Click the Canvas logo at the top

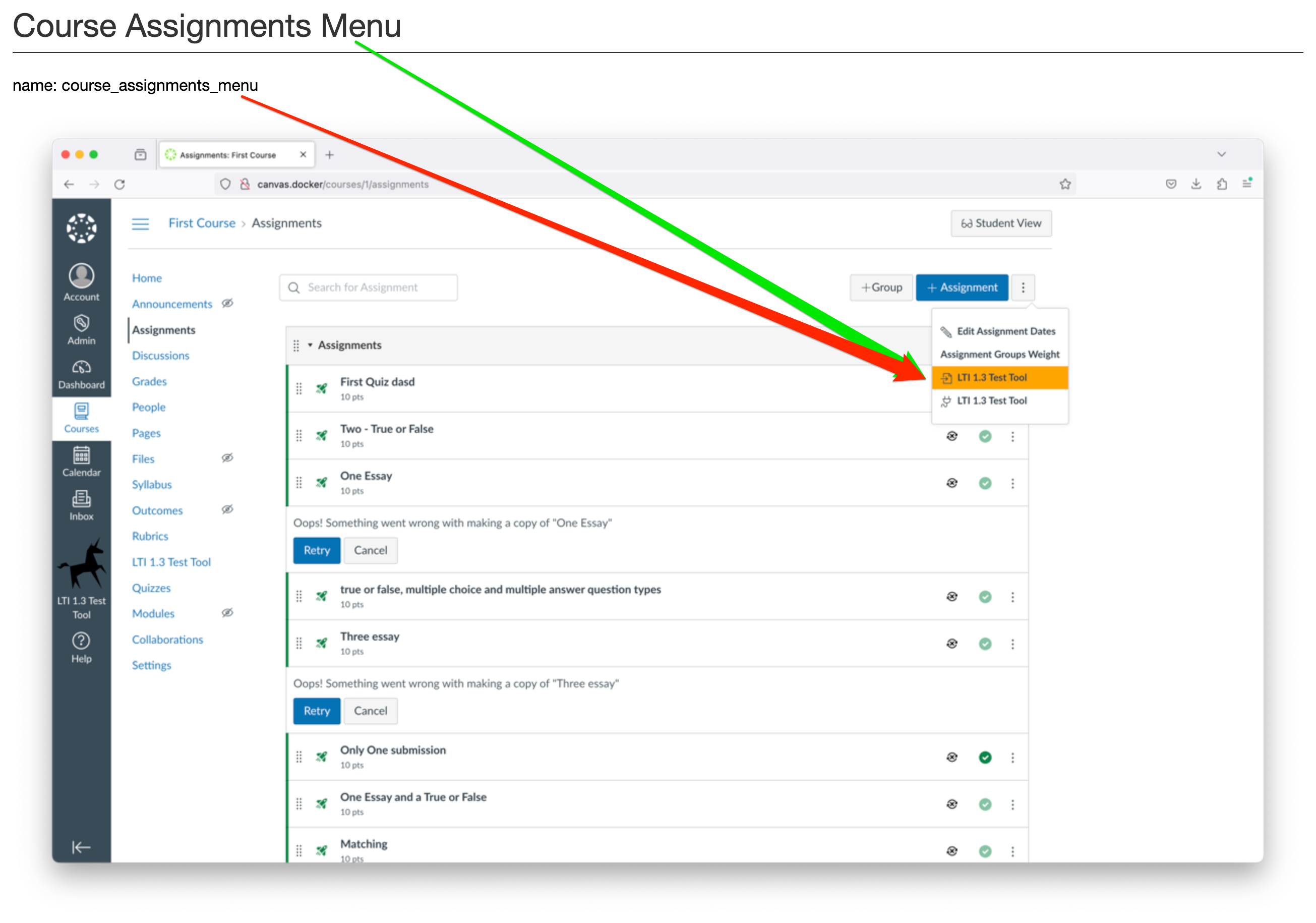(81, 227)
